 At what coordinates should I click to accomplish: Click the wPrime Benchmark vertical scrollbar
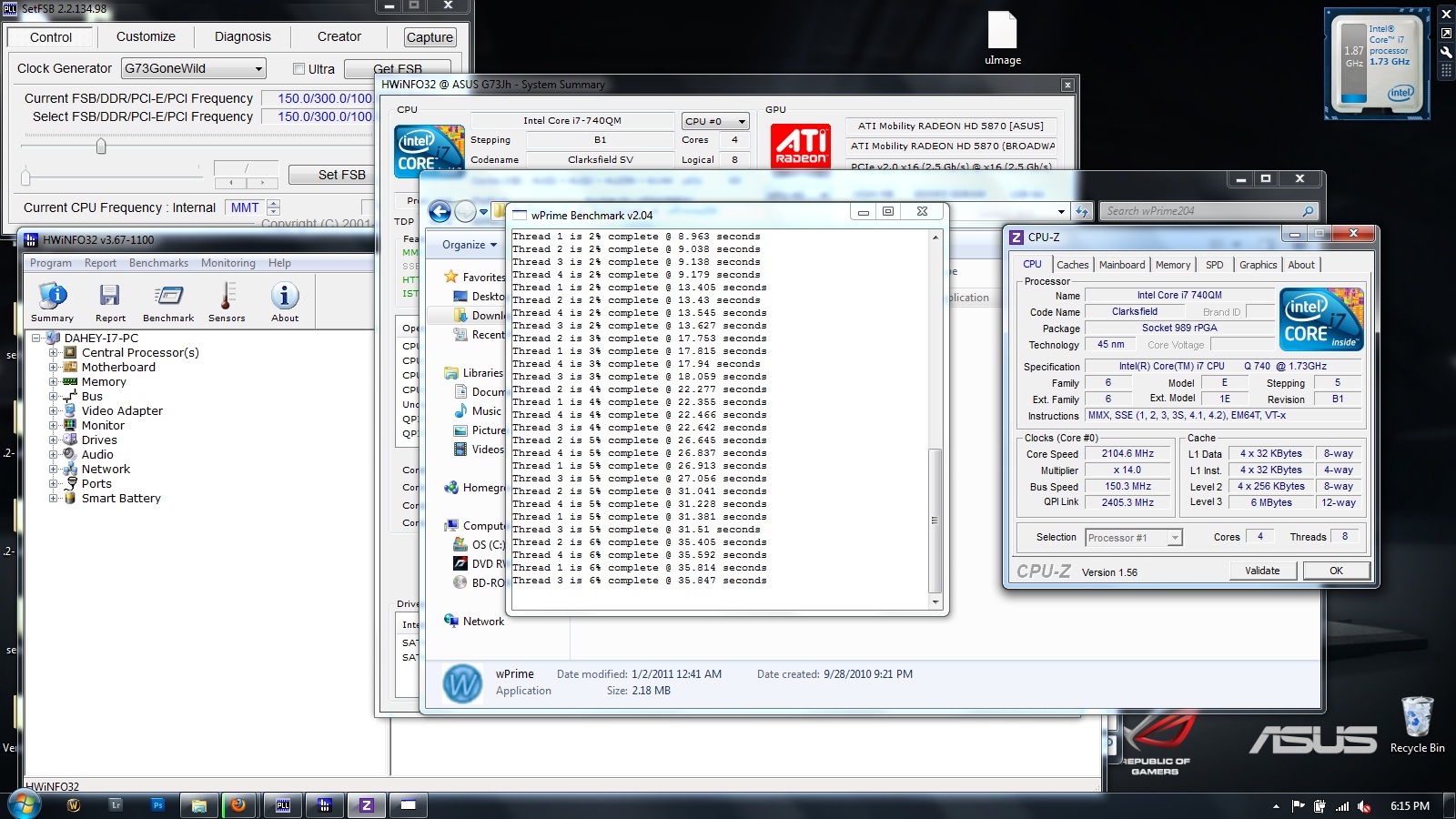(935, 420)
